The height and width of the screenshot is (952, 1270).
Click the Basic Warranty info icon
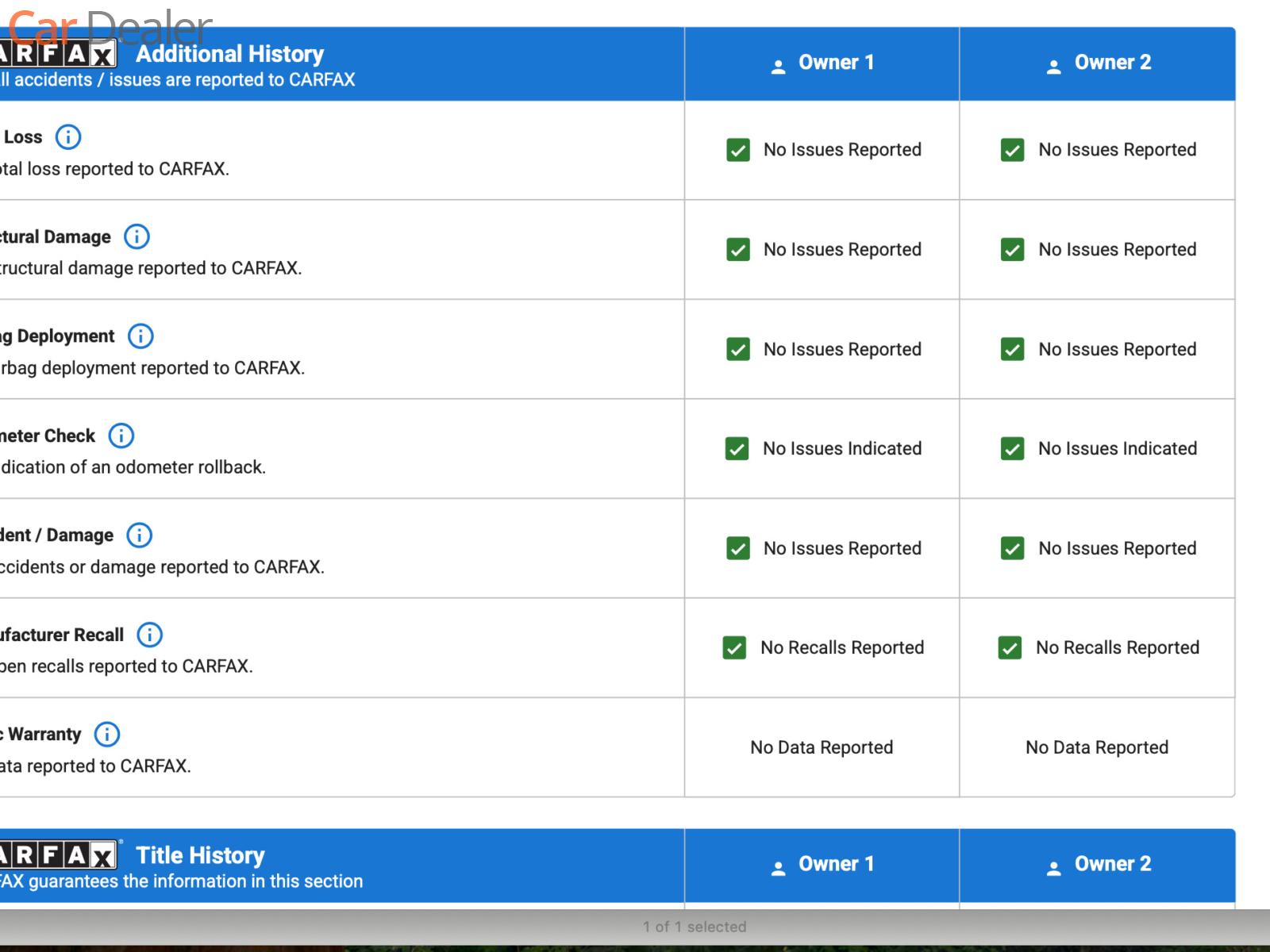pyautogui.click(x=107, y=735)
